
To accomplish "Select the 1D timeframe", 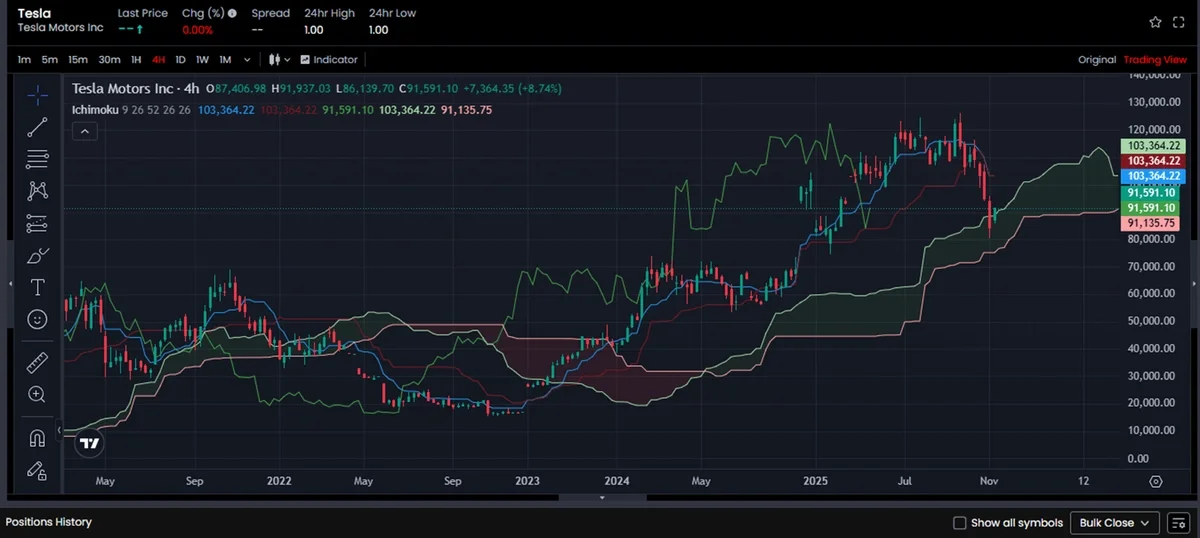I will [x=180, y=60].
